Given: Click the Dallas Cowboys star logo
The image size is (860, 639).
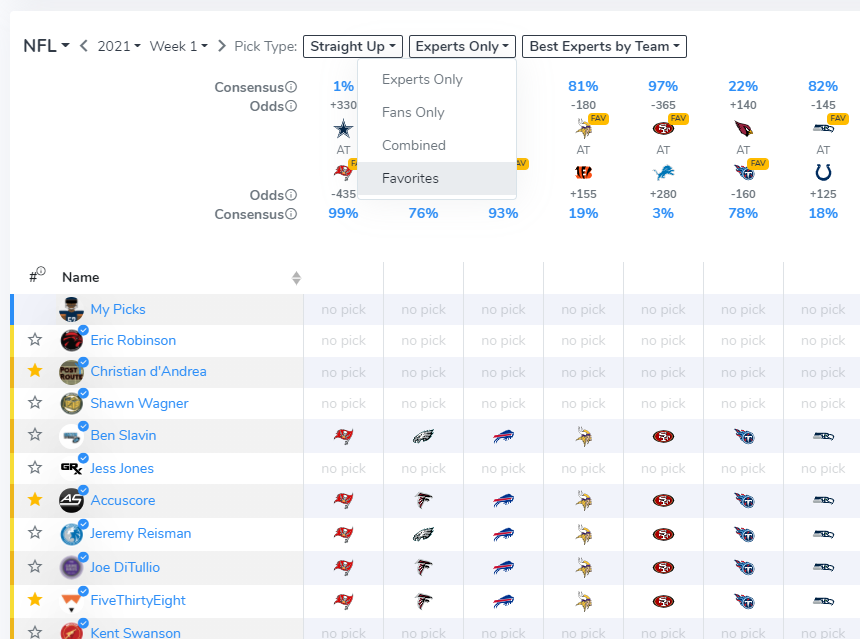Looking at the screenshot, I should pos(343,129).
